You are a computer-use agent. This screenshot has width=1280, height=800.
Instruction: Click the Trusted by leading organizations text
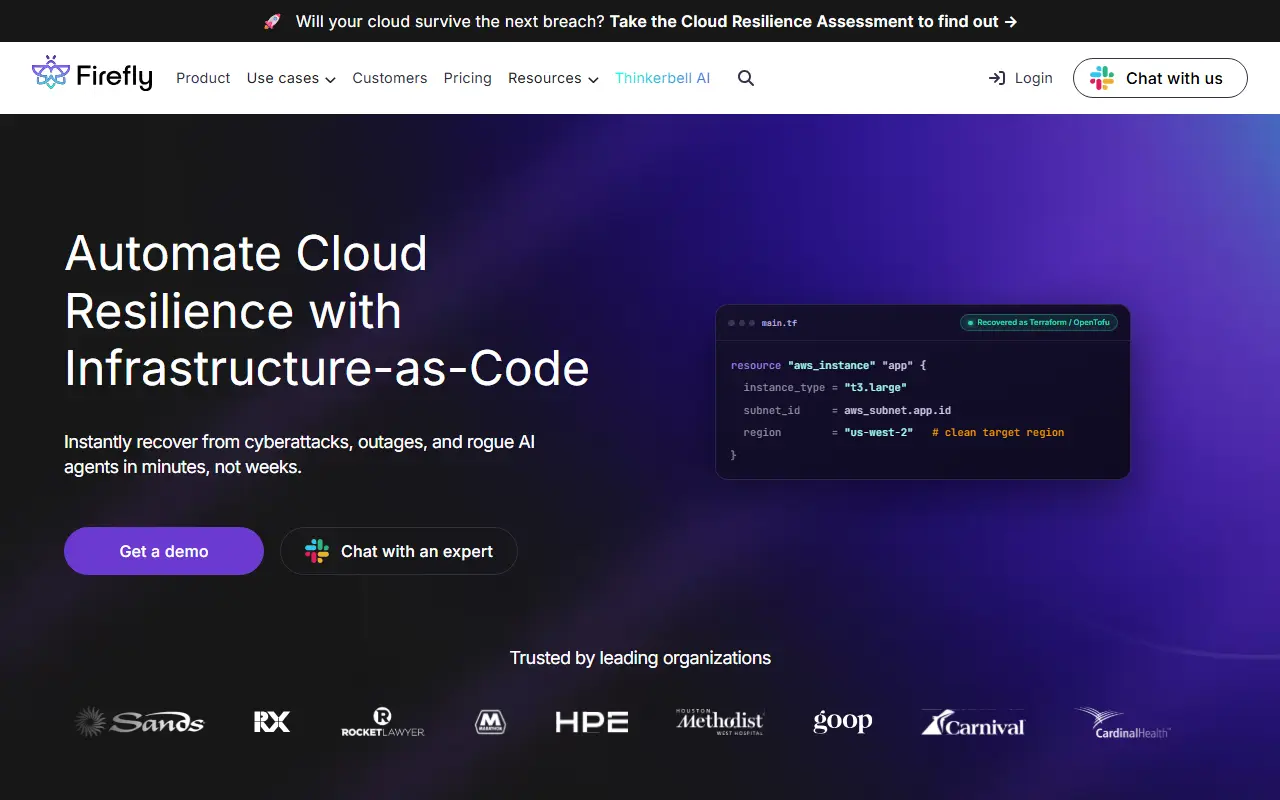click(x=640, y=658)
